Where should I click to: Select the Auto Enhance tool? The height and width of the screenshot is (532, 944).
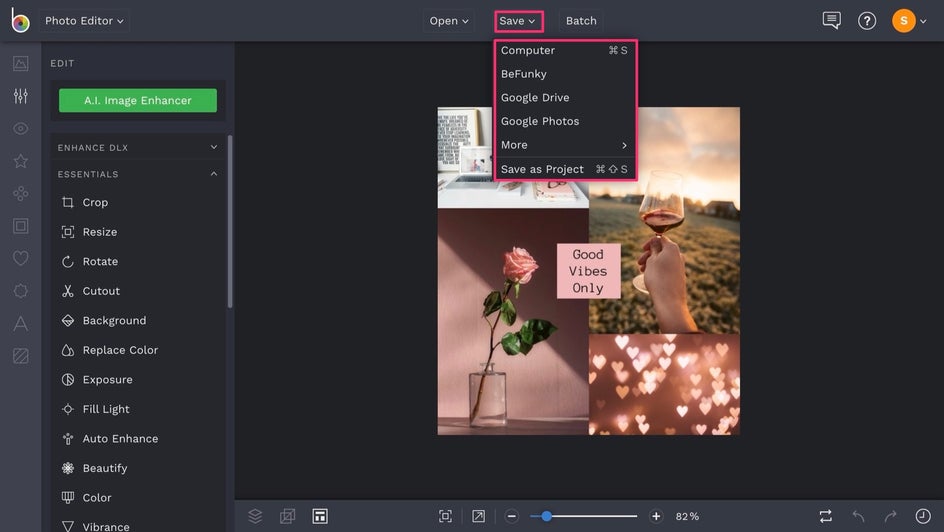(138, 438)
